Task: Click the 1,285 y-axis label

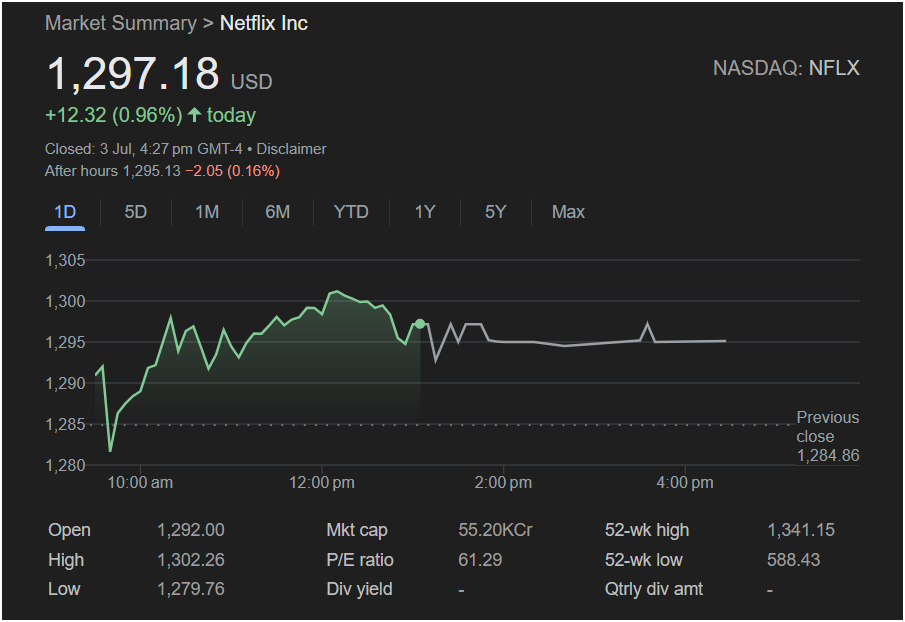Action: pyautogui.click(x=65, y=424)
